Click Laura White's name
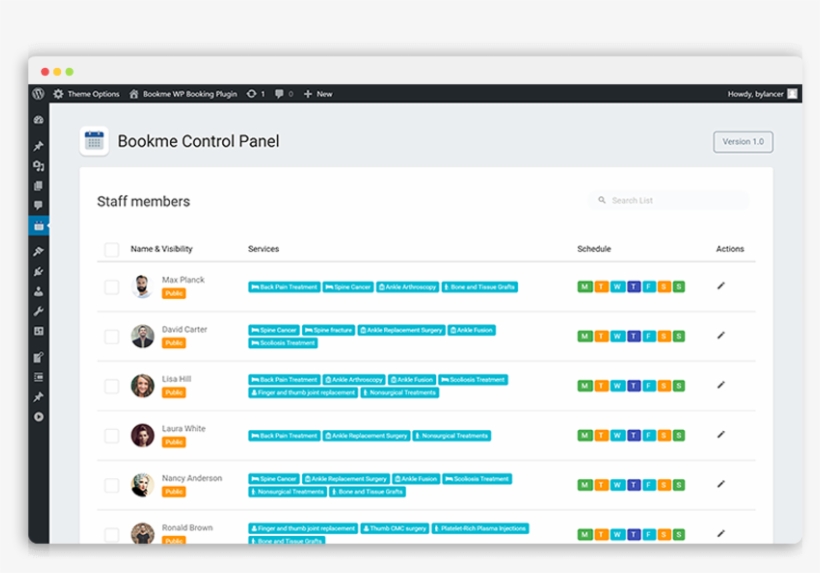The height and width of the screenshot is (573, 820). [184, 429]
